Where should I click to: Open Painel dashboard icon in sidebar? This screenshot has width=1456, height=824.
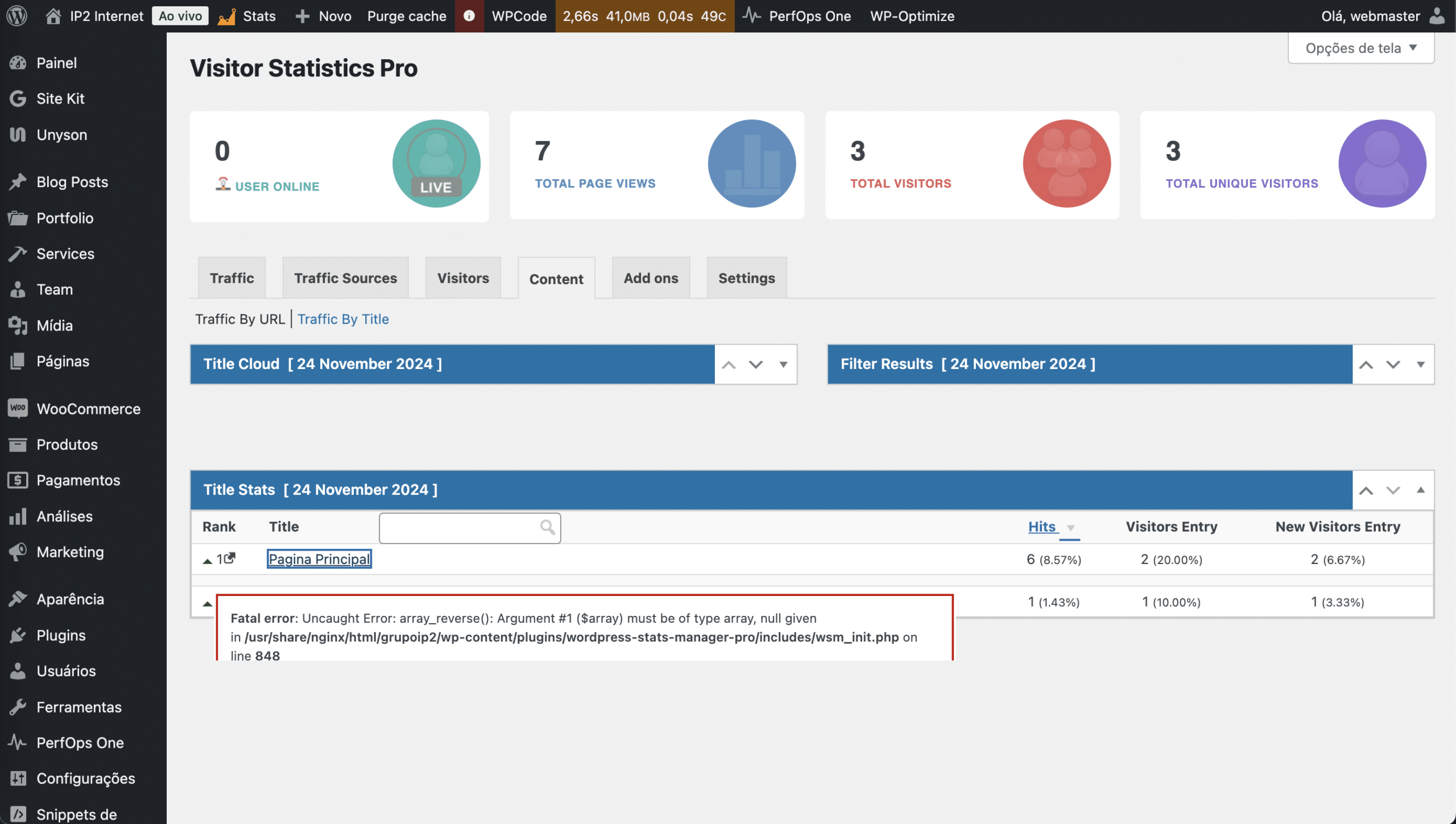point(18,63)
